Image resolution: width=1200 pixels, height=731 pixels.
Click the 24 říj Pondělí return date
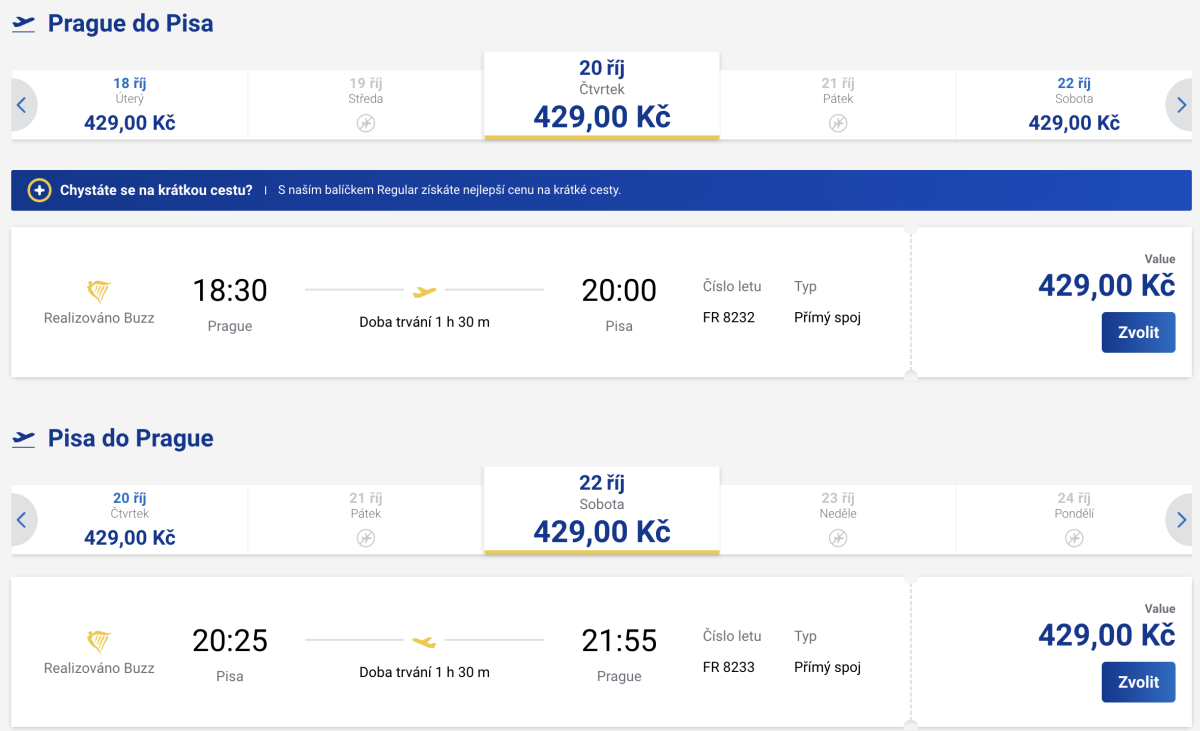click(x=1074, y=519)
